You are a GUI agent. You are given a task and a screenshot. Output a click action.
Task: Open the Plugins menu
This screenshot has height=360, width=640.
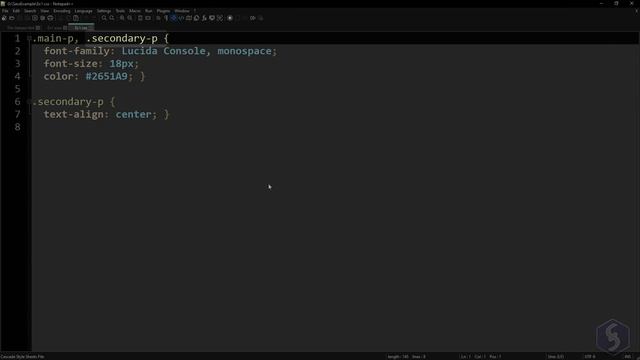[163, 11]
